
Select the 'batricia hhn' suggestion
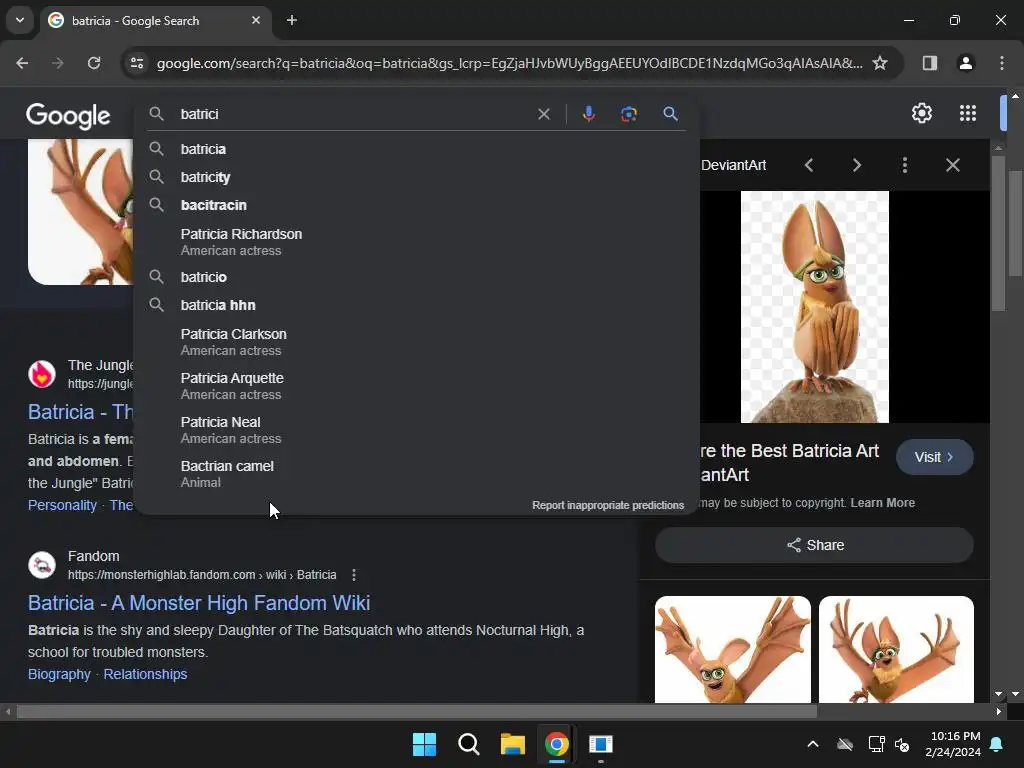tap(417, 305)
